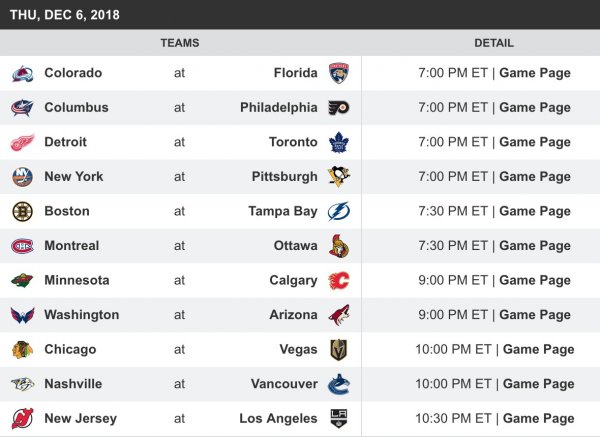Screen dimensions: 600x437
Task: Click the Chicago Blackhawks logo
Action: [x=22, y=349]
